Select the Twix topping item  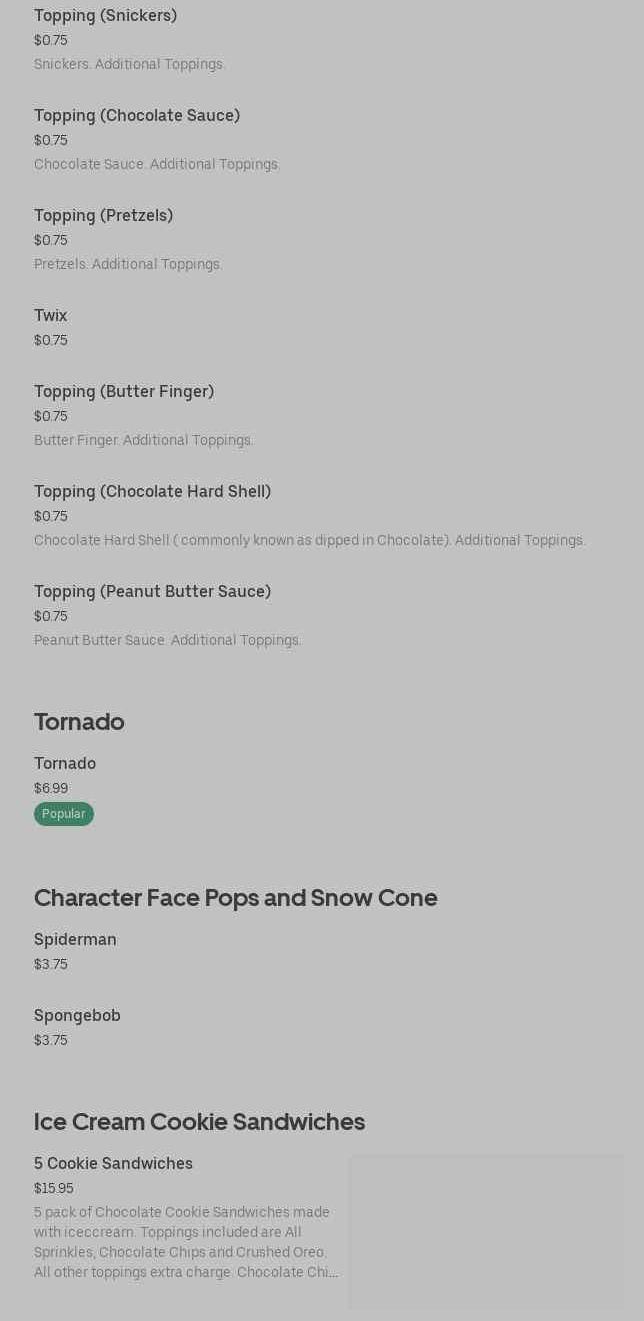[51, 316]
